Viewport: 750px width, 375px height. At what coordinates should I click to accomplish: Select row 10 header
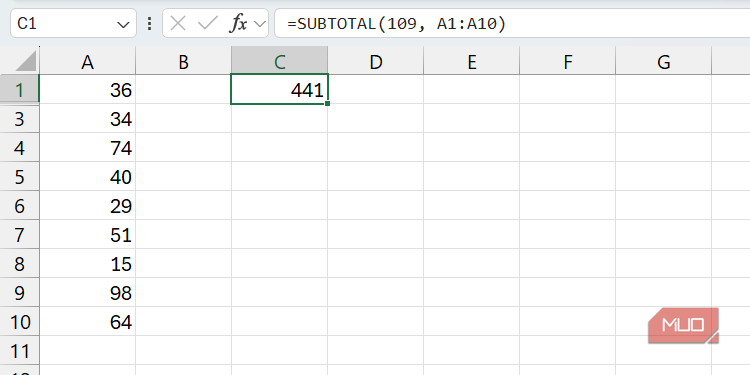point(19,321)
